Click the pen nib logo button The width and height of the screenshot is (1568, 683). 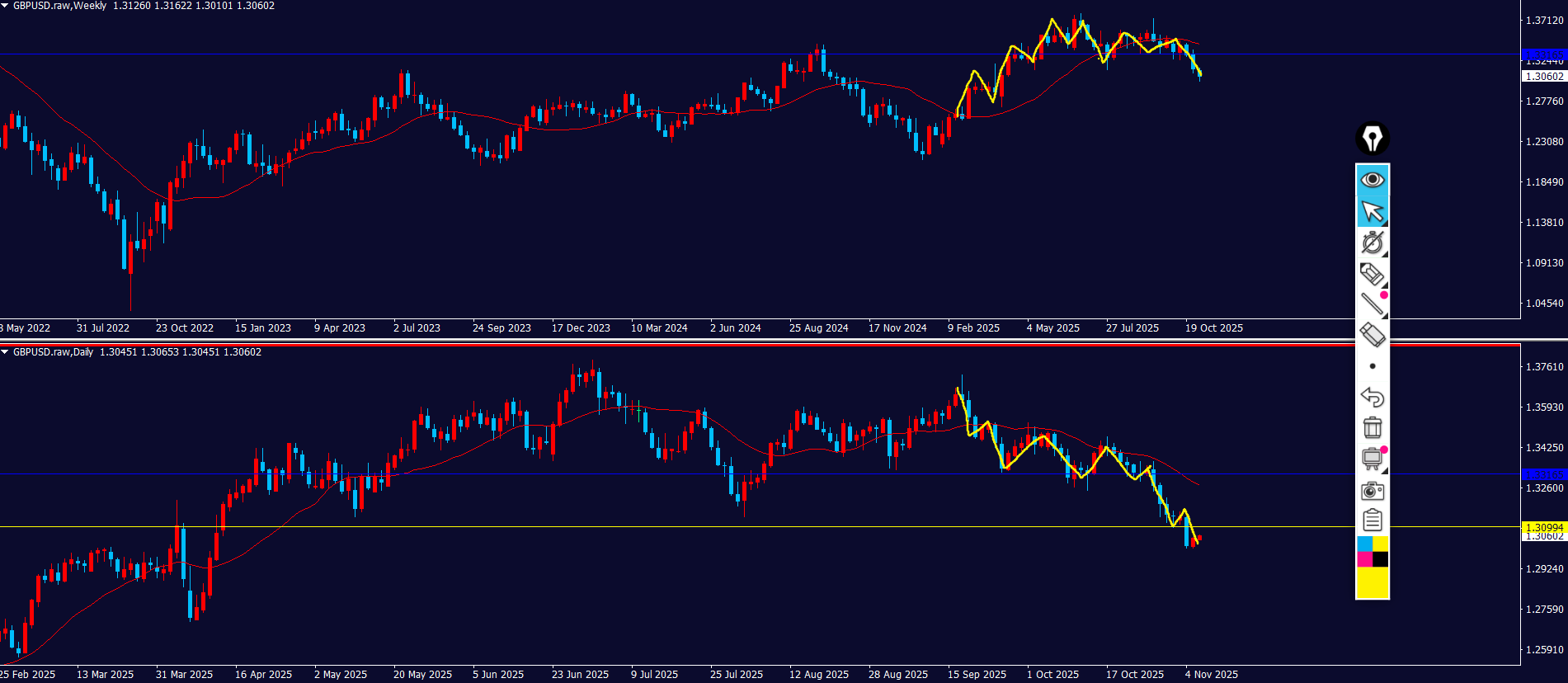[x=1372, y=139]
